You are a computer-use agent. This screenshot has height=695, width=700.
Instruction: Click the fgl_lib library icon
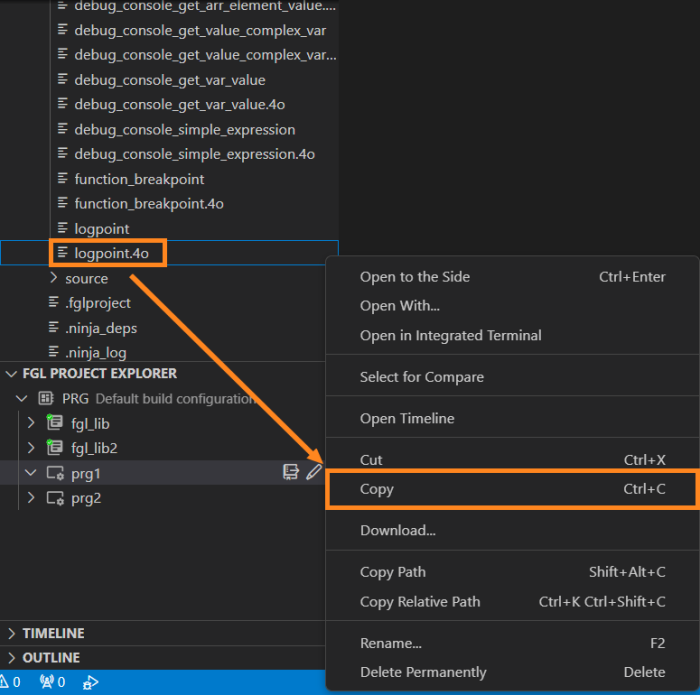(55, 423)
